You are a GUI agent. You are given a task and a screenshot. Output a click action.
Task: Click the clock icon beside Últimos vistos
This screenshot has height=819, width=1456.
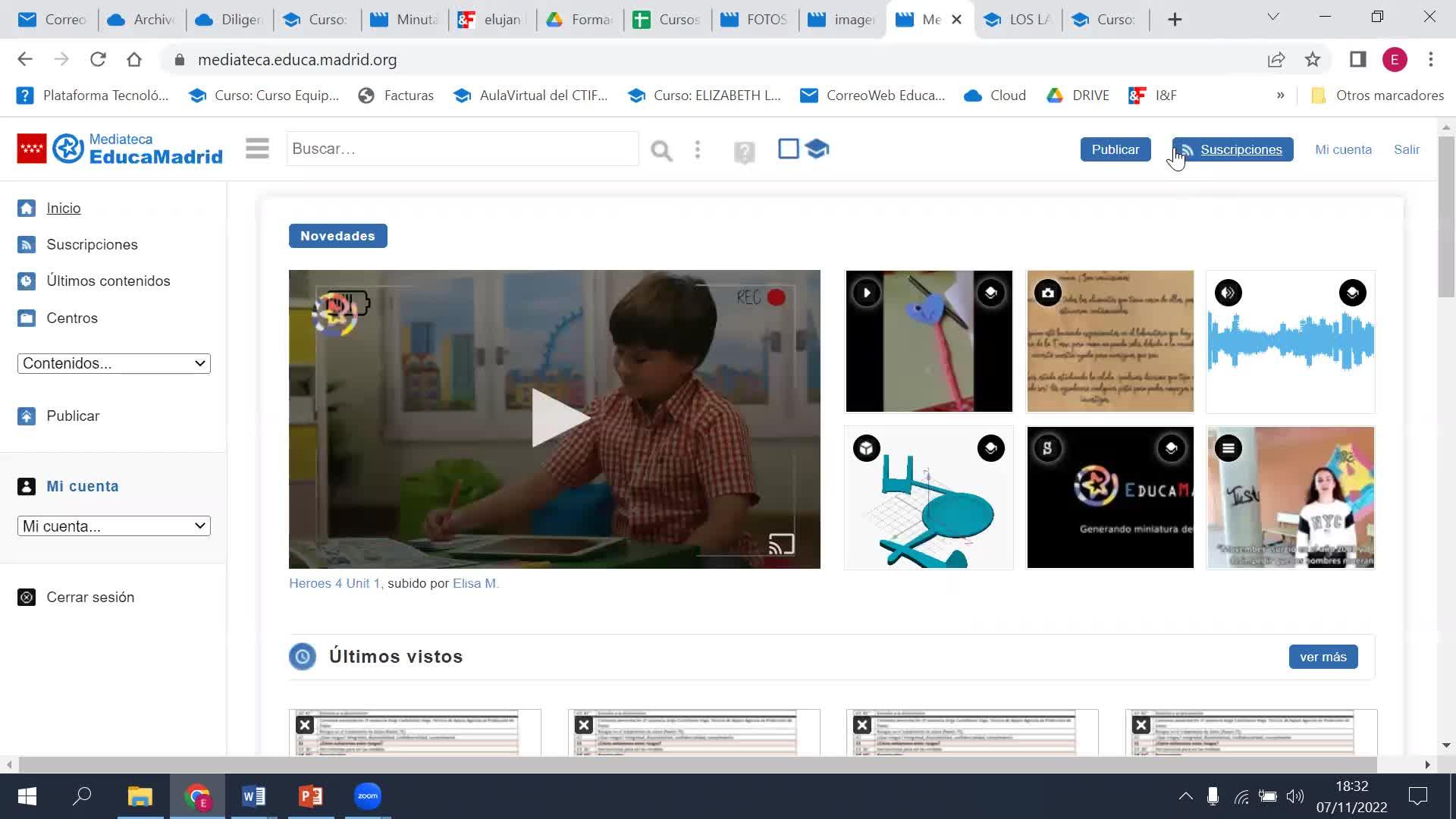tap(303, 657)
